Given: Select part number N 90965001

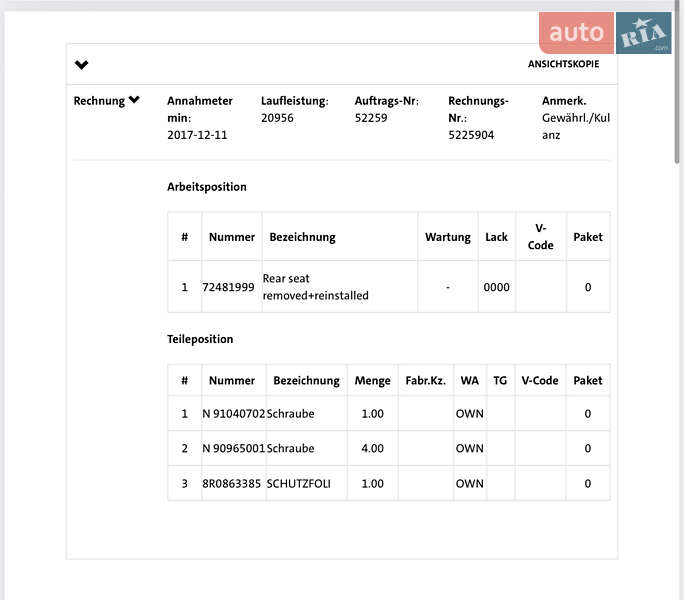Looking at the screenshot, I should (233, 448).
